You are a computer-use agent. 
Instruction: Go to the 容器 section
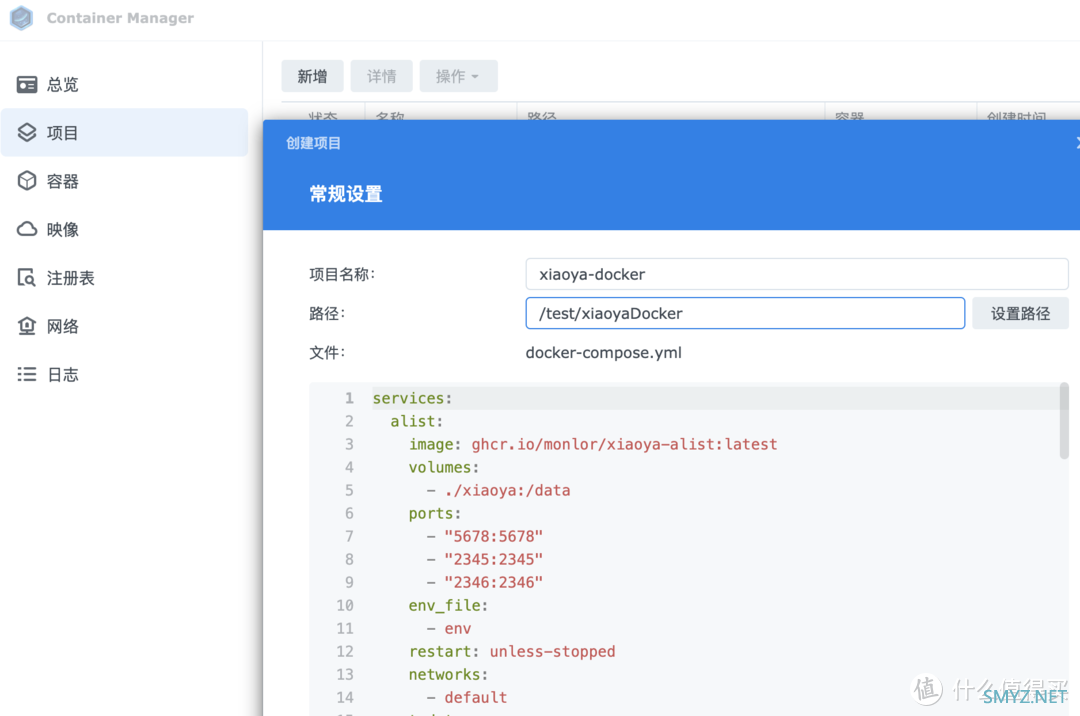(124, 181)
